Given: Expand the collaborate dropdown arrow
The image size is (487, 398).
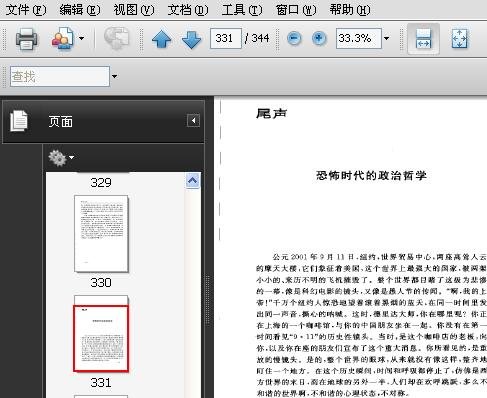Looking at the screenshot, I should (x=81, y=38).
